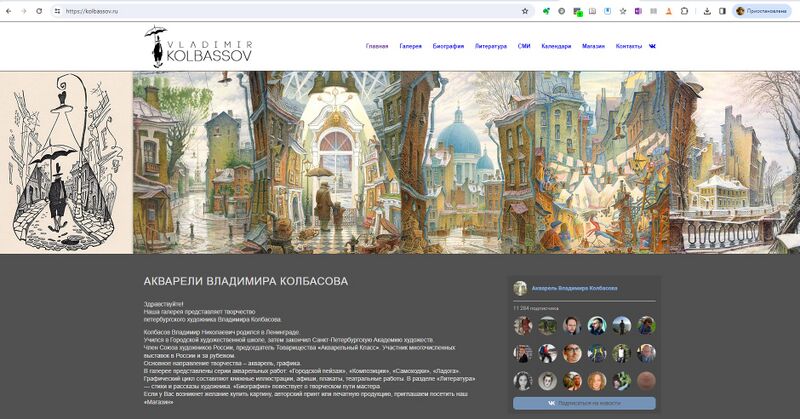
Task: Open the plain brown blank subscriber avatar
Action: tap(646, 381)
